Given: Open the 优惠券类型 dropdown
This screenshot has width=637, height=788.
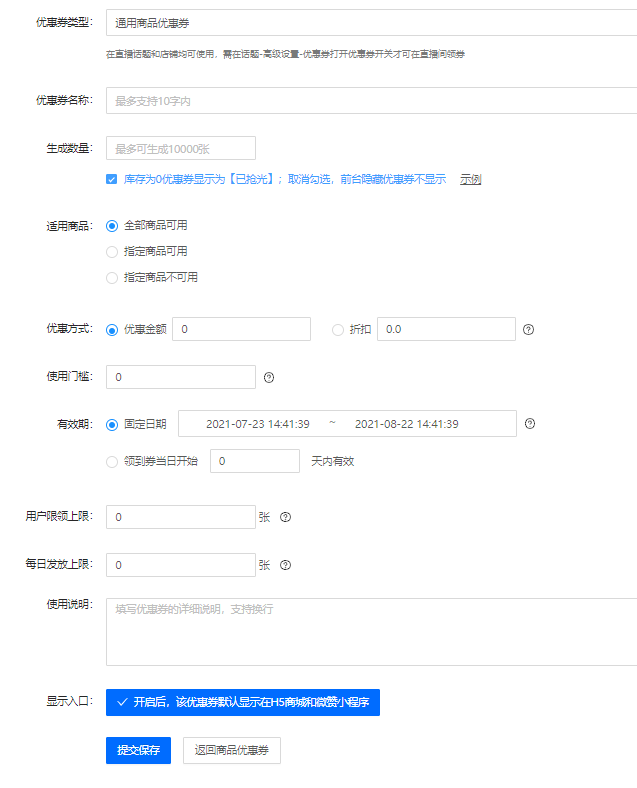Looking at the screenshot, I should tap(371, 23).
